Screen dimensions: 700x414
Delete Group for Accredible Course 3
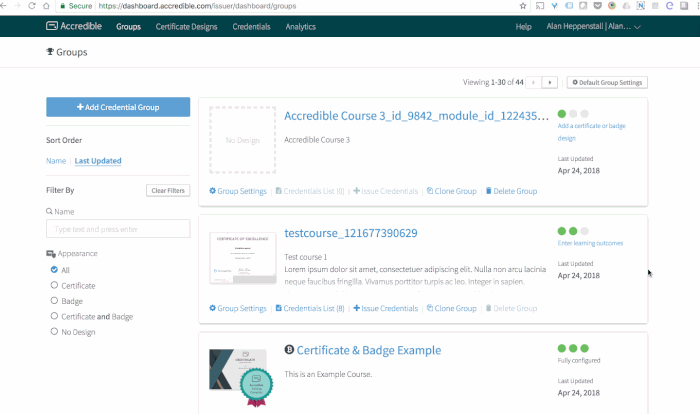(x=512, y=191)
